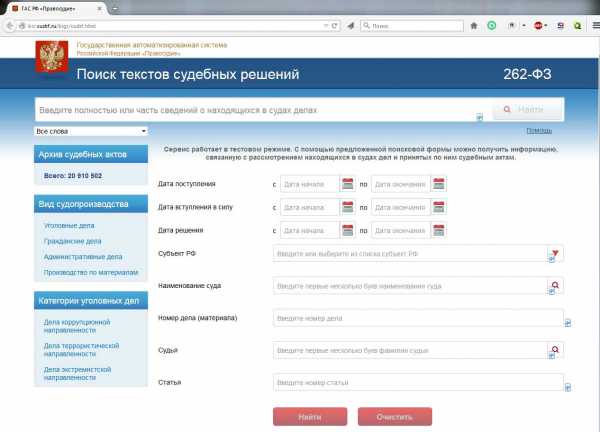Open calendar for Дата вступления в силу end
The image size is (600, 432).
tap(439, 207)
